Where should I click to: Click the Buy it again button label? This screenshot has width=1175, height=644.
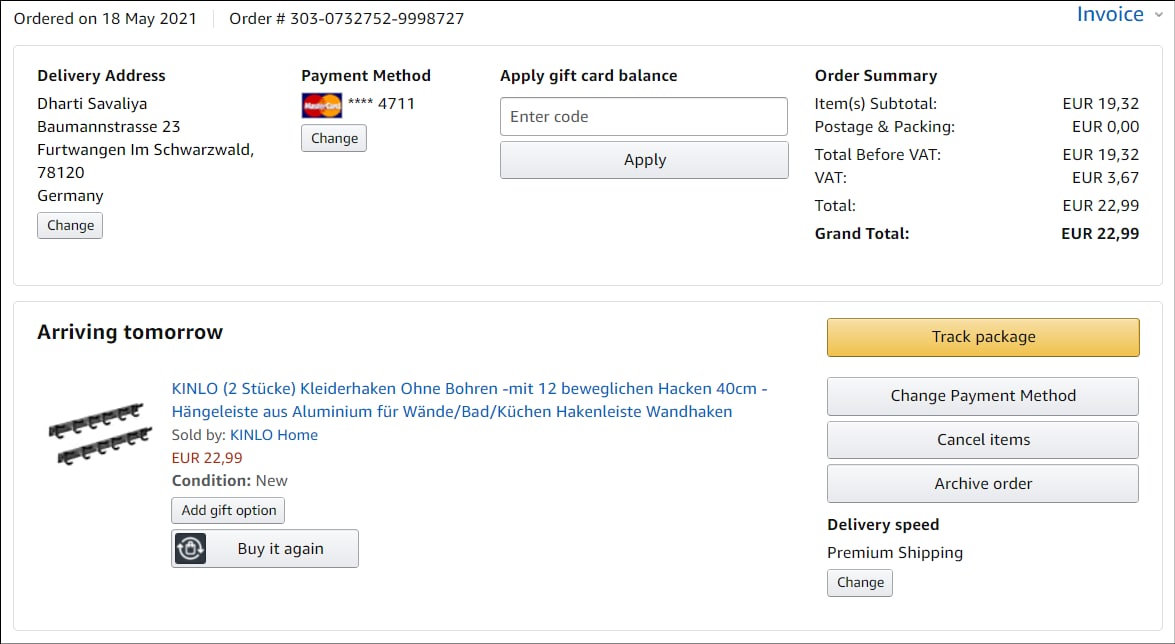click(281, 549)
